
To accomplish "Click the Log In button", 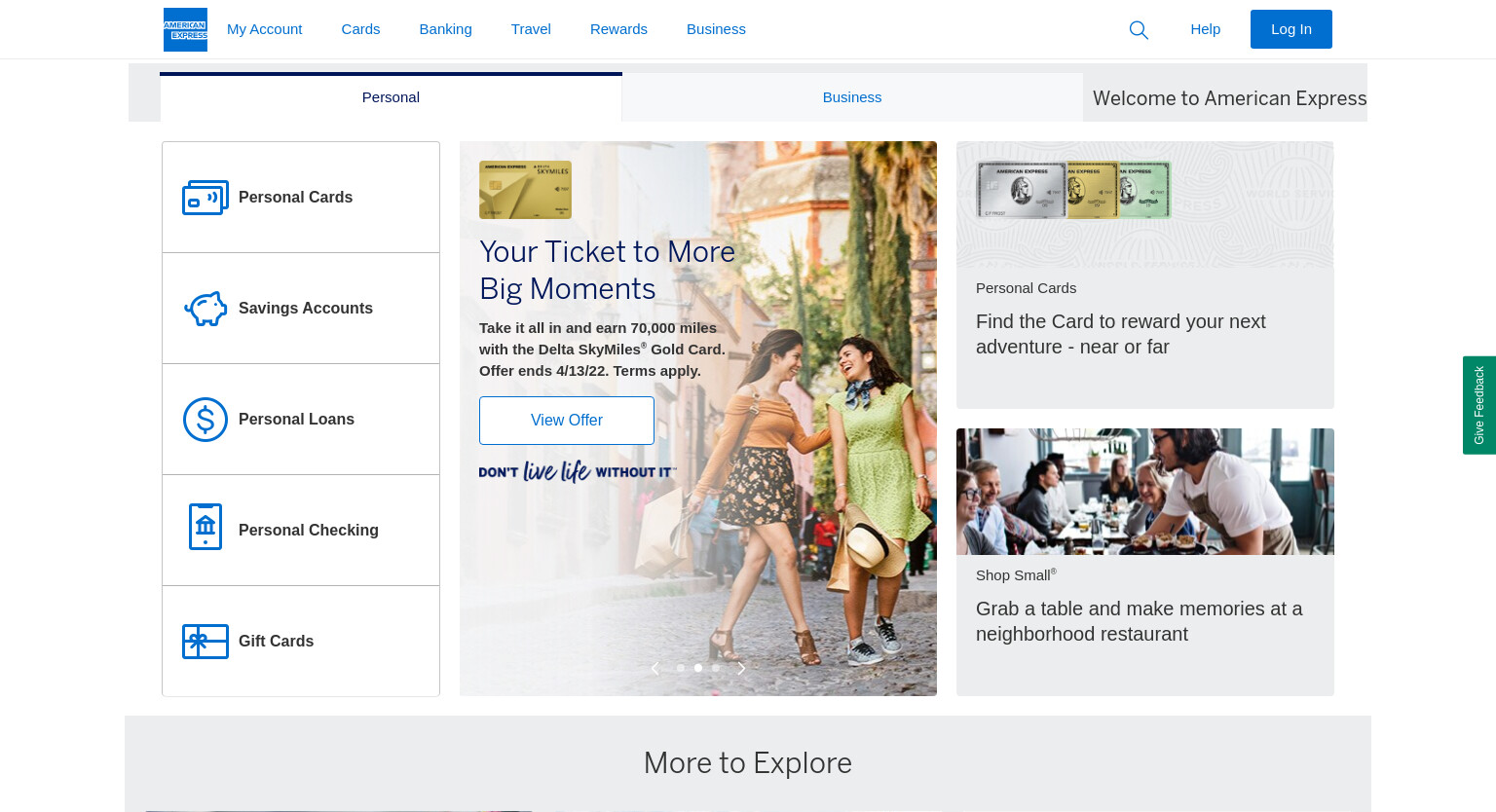I will (1291, 29).
